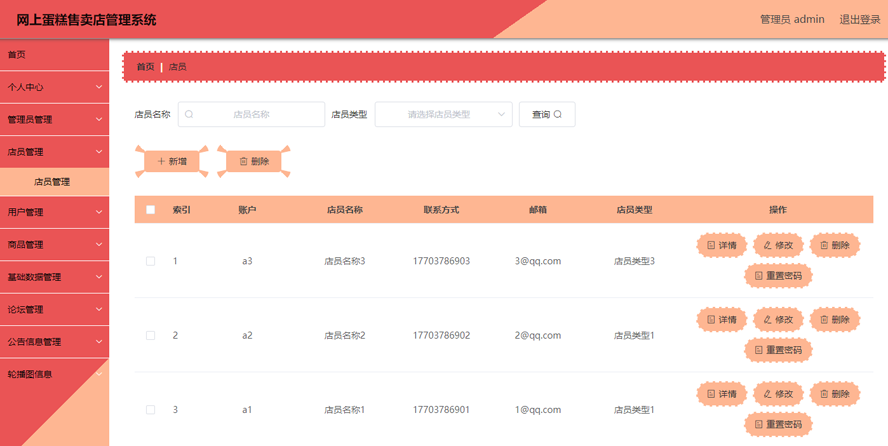Click 修改 pencil icon for row a2
The height and width of the screenshot is (446, 888).
click(x=767, y=320)
